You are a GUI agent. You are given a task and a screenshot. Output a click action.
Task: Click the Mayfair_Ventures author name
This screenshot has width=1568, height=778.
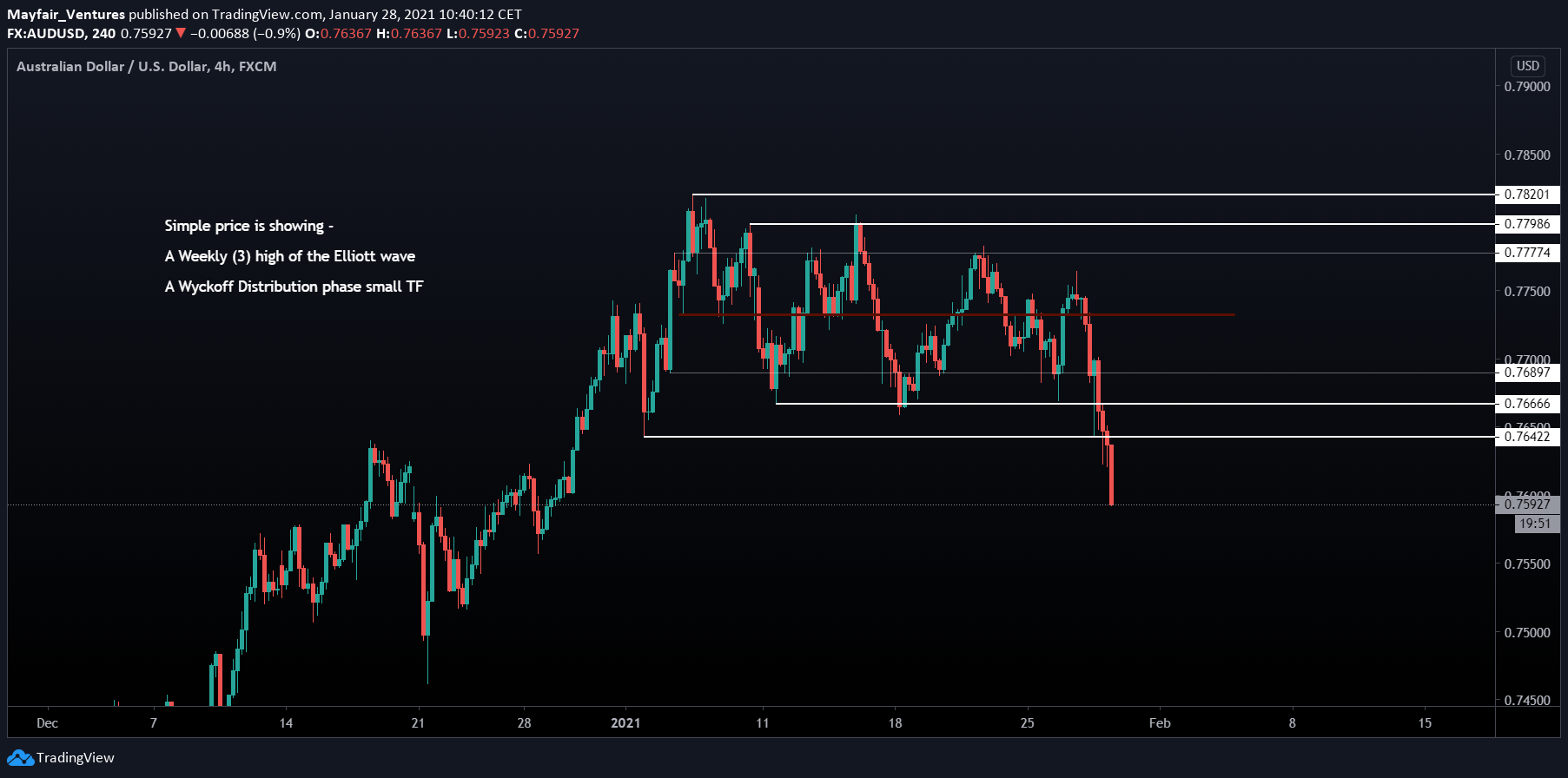(66, 14)
